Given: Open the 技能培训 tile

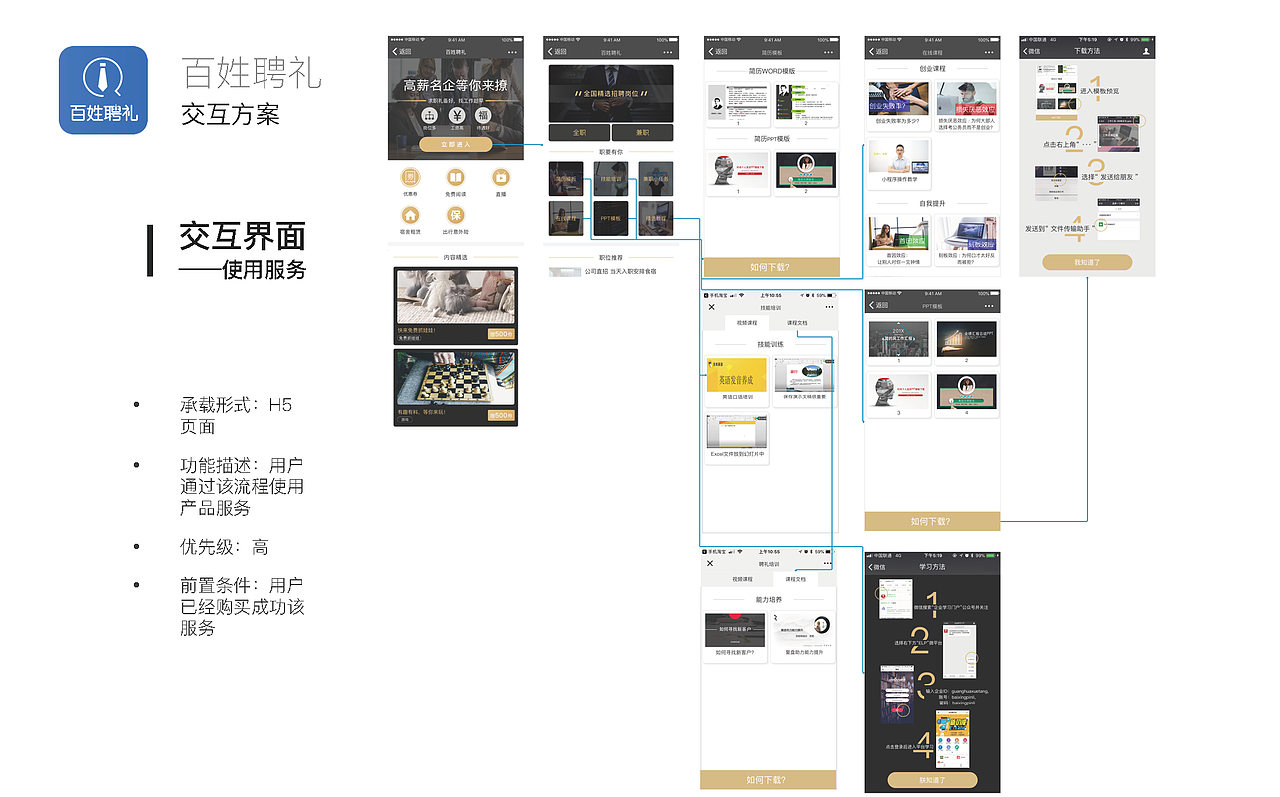Looking at the screenshot, I should click(x=611, y=179).
